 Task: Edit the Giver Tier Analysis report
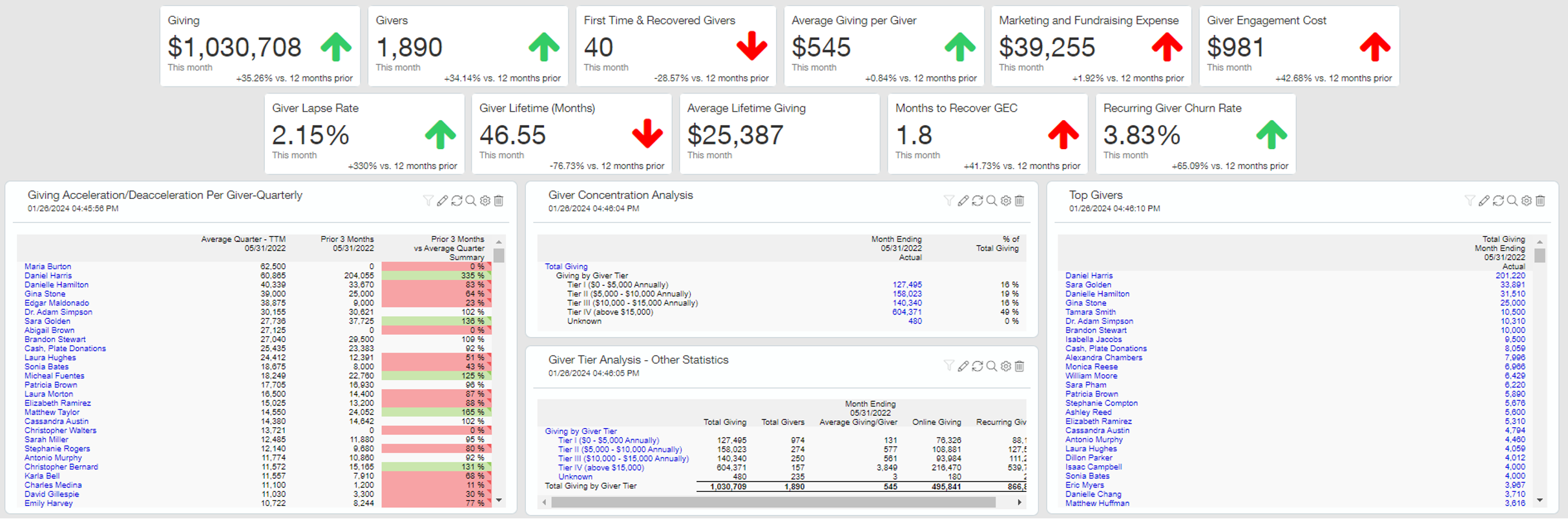(x=963, y=366)
